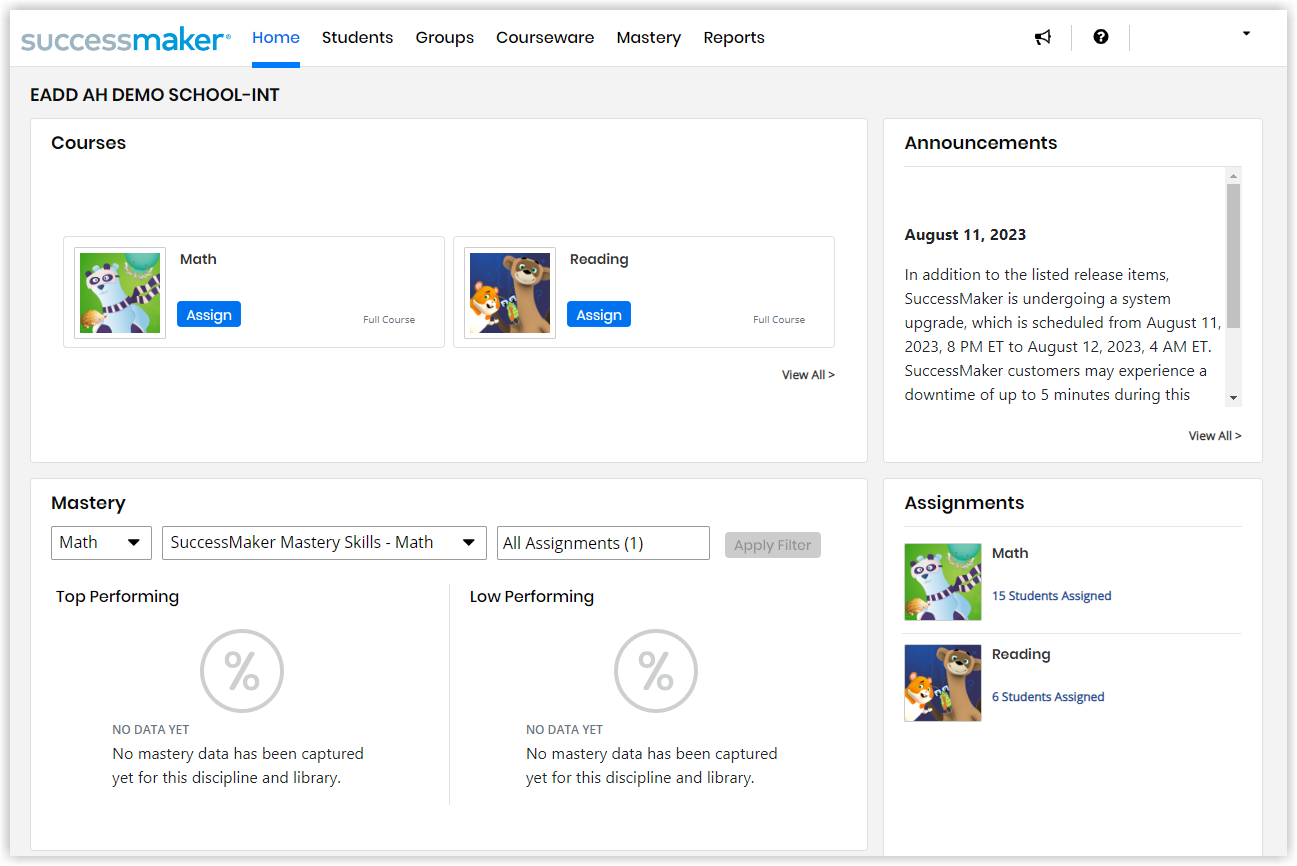Image resolution: width=1297 pixels, height=866 pixels.
Task: Open the SuccessMaker Mastery Skills library dropdown
Action: 324,543
